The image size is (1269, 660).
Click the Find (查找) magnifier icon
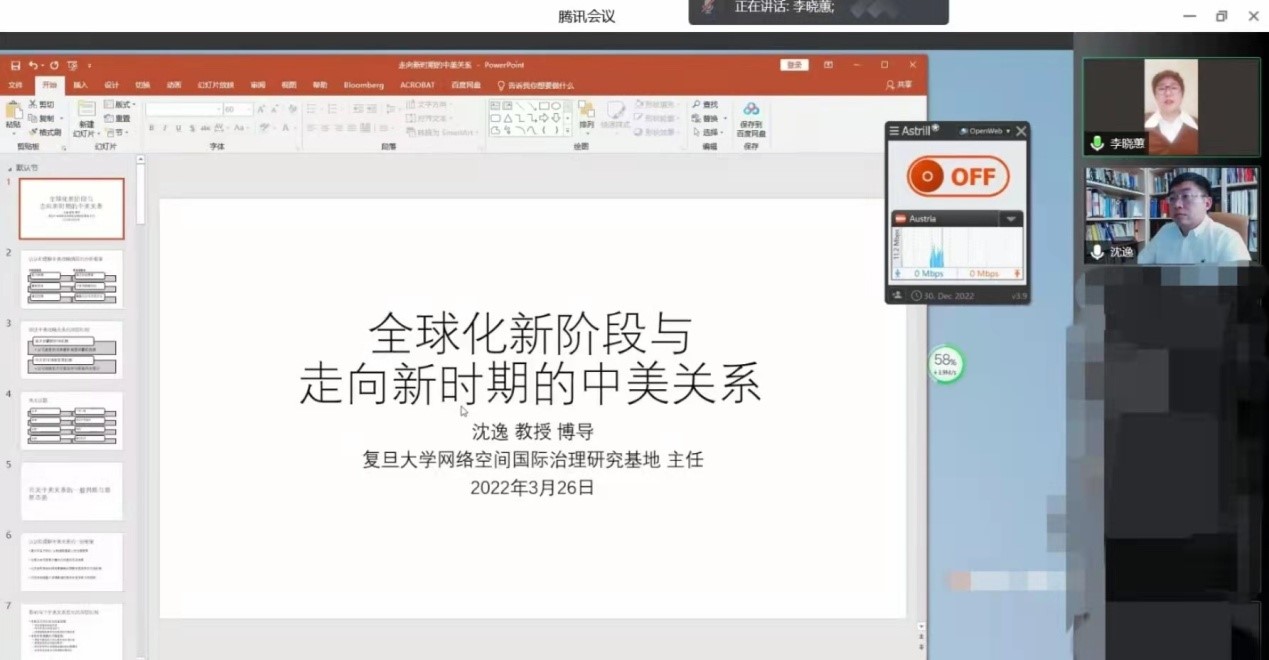pos(697,104)
